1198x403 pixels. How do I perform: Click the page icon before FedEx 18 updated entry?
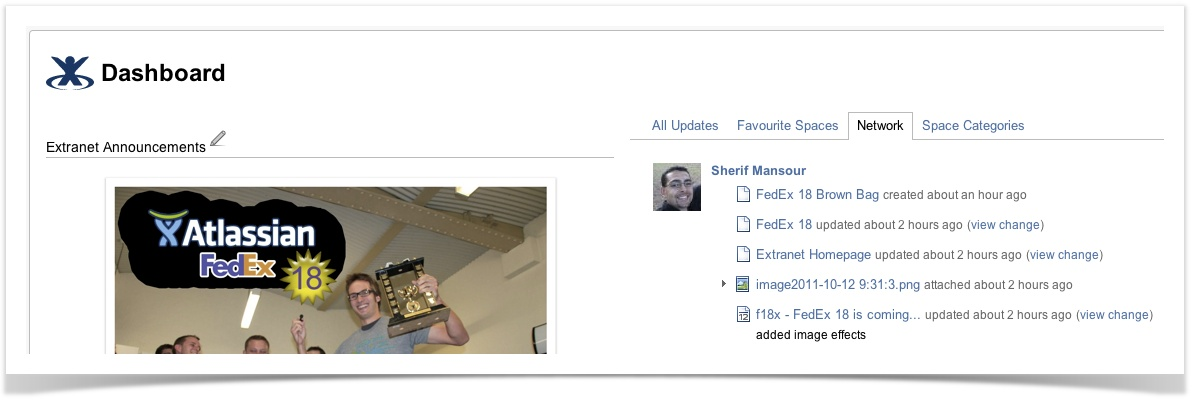[x=743, y=224]
